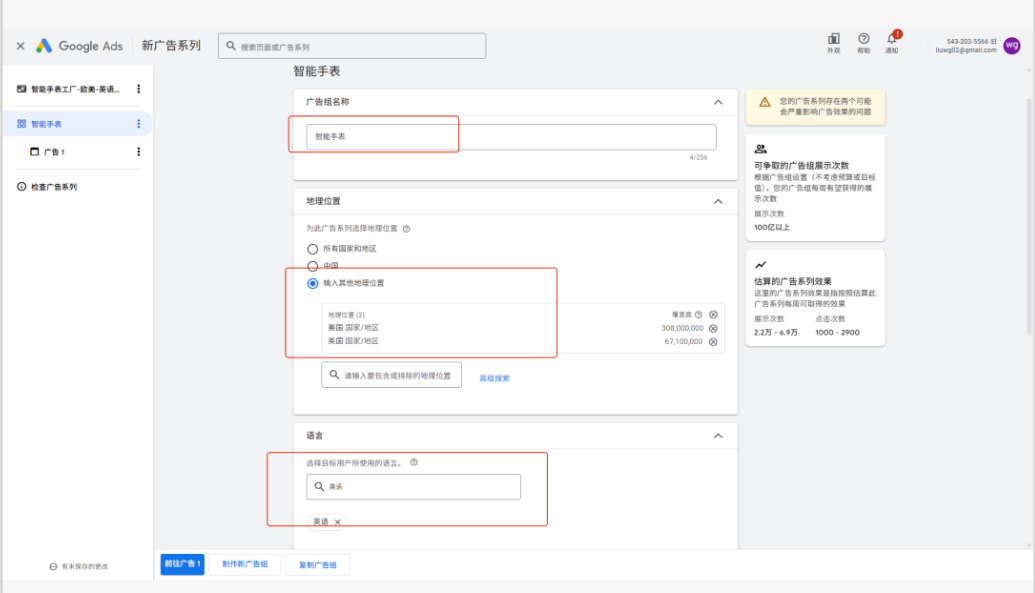
Task: Open more options for campaign 智能手表工厂
Action: [139, 88]
